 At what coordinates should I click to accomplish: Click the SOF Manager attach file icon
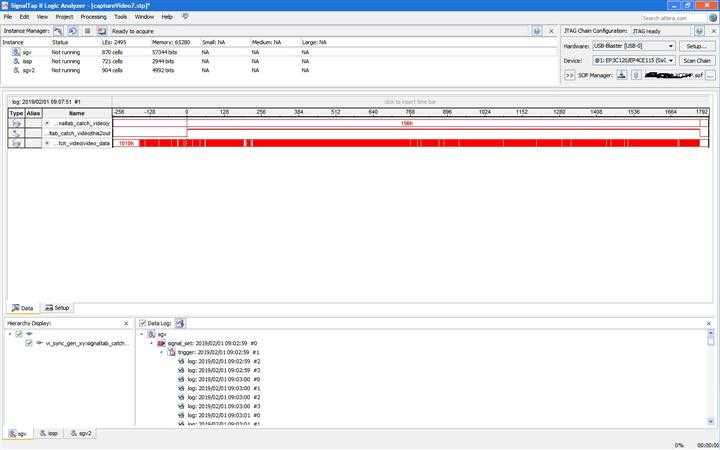coord(636,75)
